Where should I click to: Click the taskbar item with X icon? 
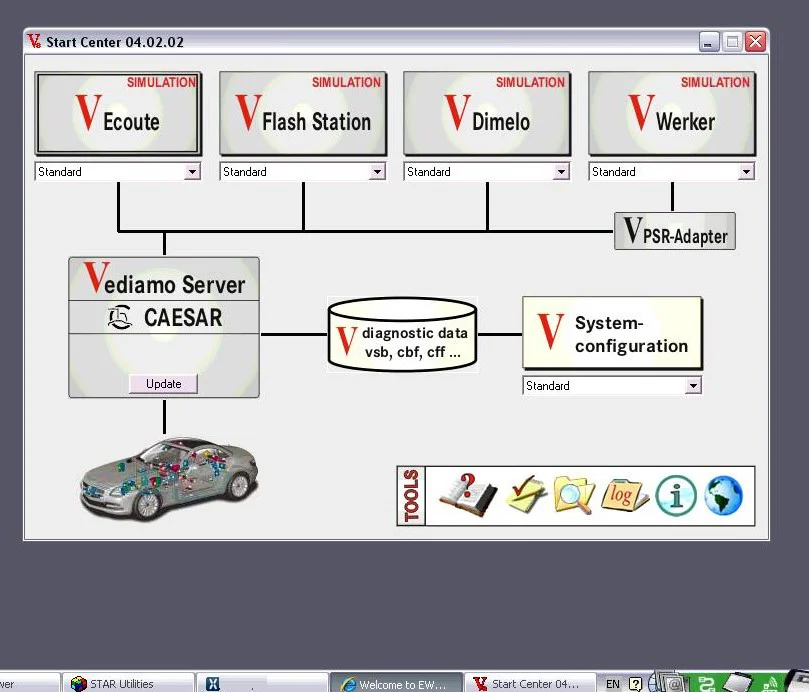coord(262,683)
